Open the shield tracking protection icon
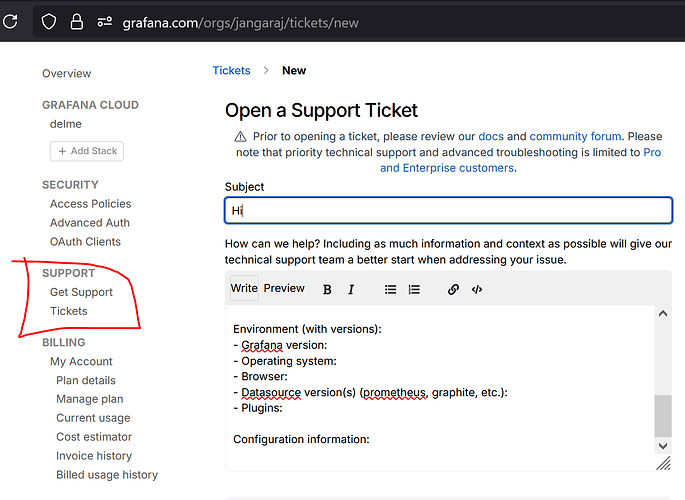 click(x=48, y=21)
